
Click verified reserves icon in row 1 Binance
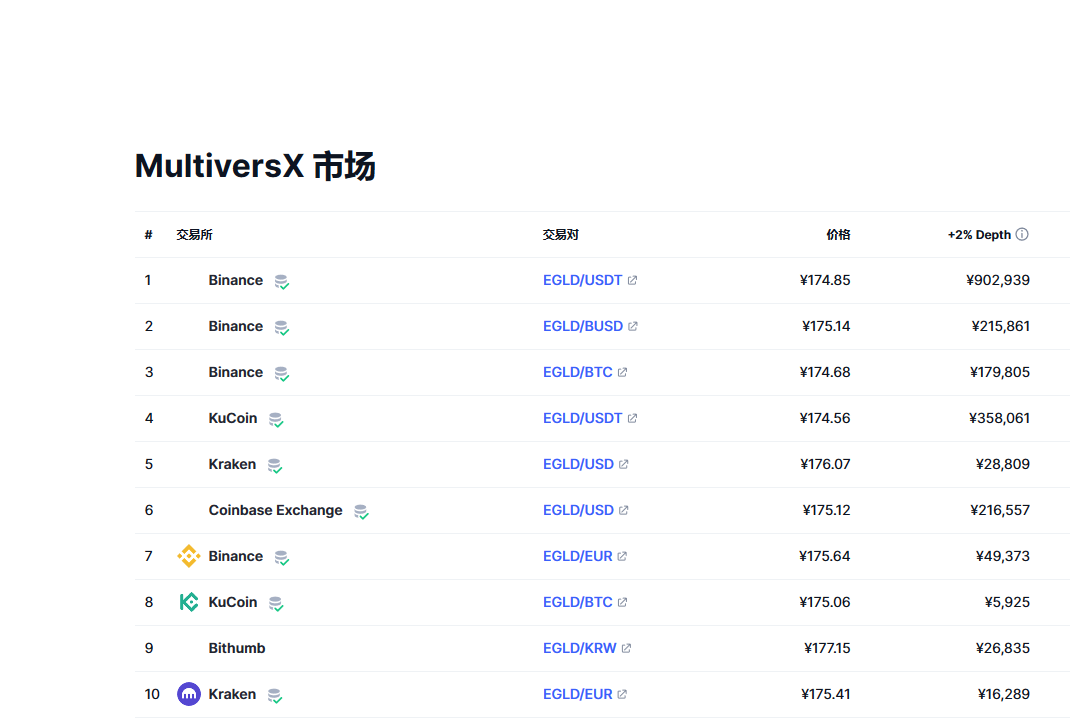pos(282,281)
